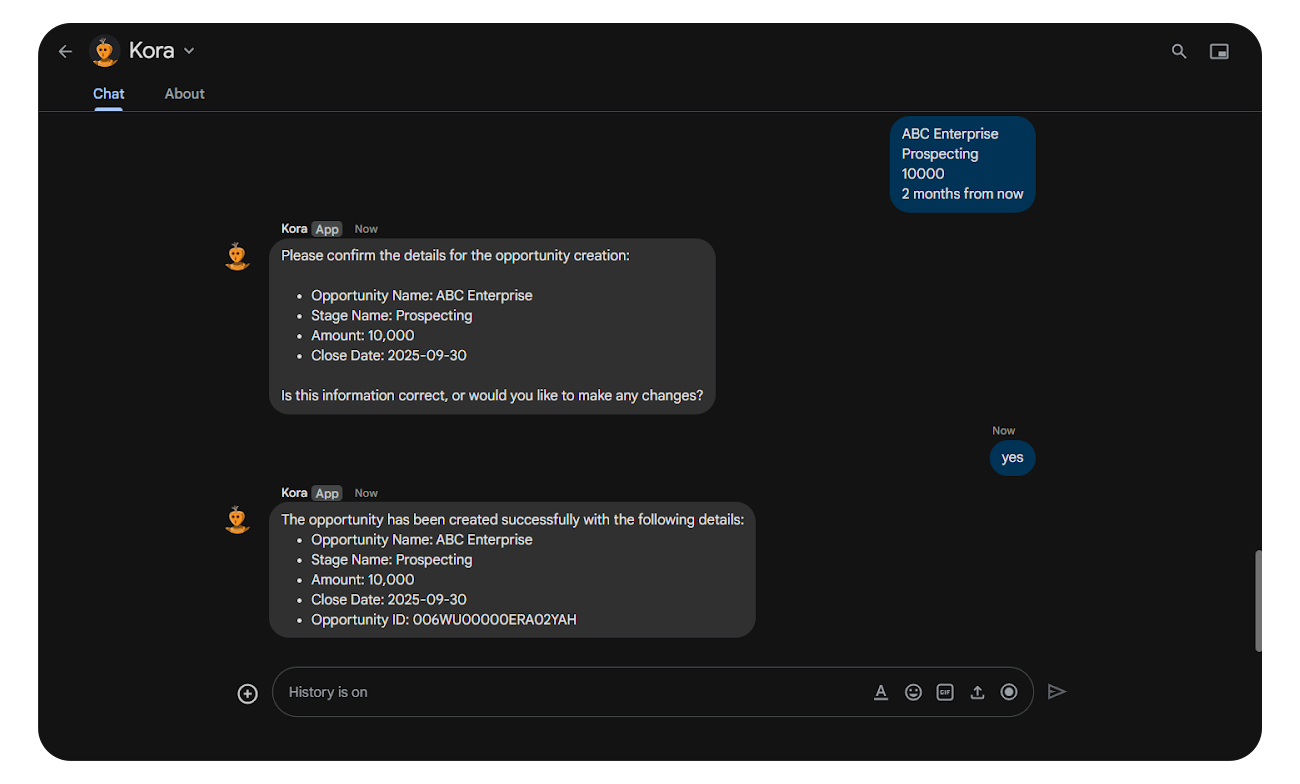Click the back arrow icon
This screenshot has width=1300, height=784.
pyautogui.click(x=65, y=51)
